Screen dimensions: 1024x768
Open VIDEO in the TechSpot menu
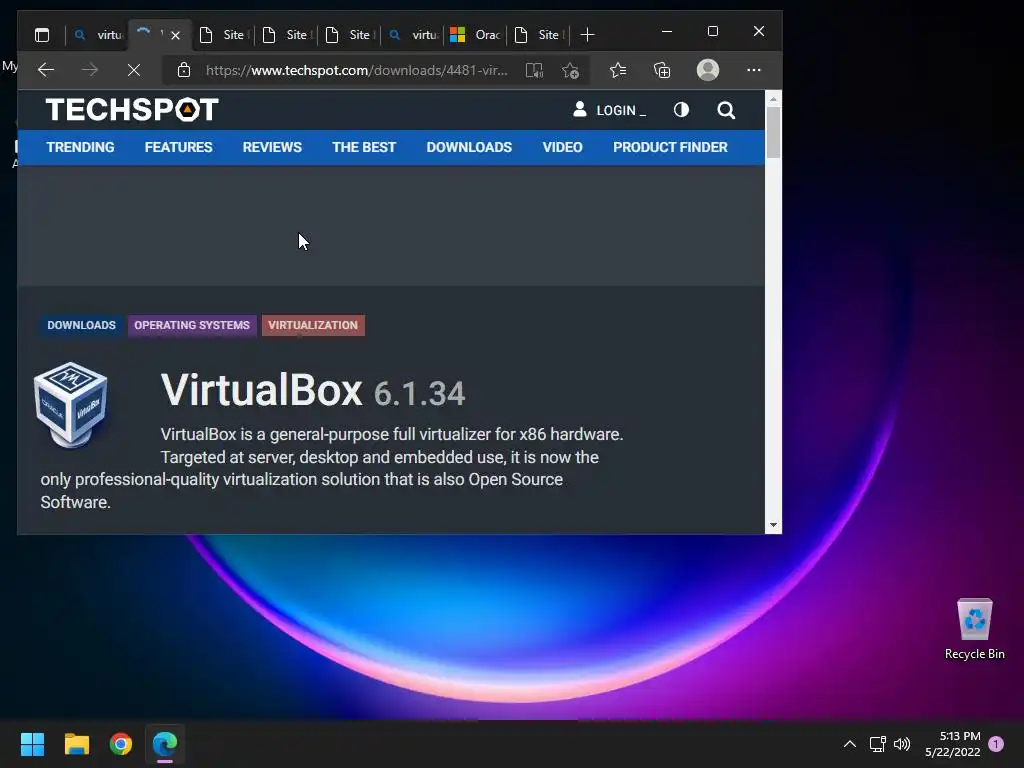(x=562, y=148)
